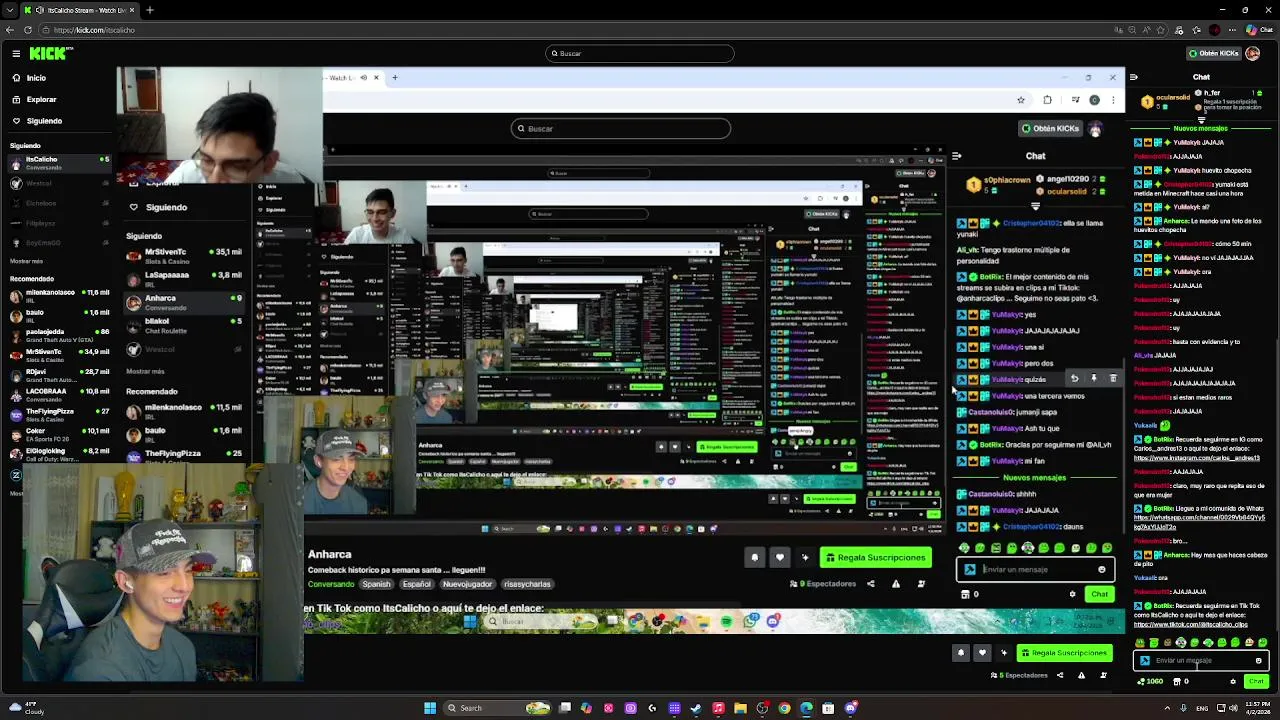Refresh the page with the browser reload icon
The image size is (1280, 720).
point(27,30)
